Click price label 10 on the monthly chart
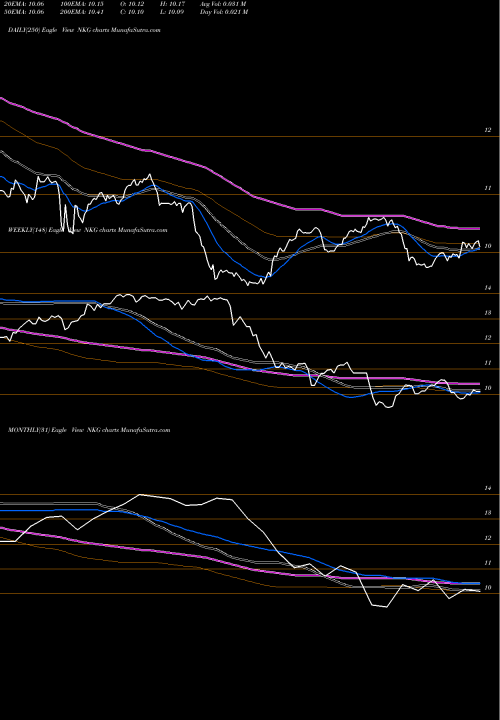This screenshot has height=720, width=500. pyautogui.click(x=488, y=588)
